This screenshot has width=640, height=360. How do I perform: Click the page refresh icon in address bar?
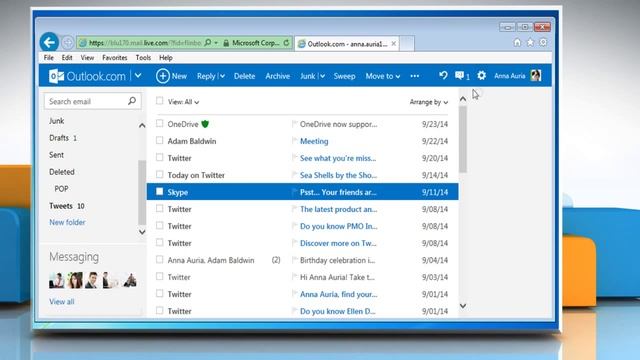coord(287,42)
